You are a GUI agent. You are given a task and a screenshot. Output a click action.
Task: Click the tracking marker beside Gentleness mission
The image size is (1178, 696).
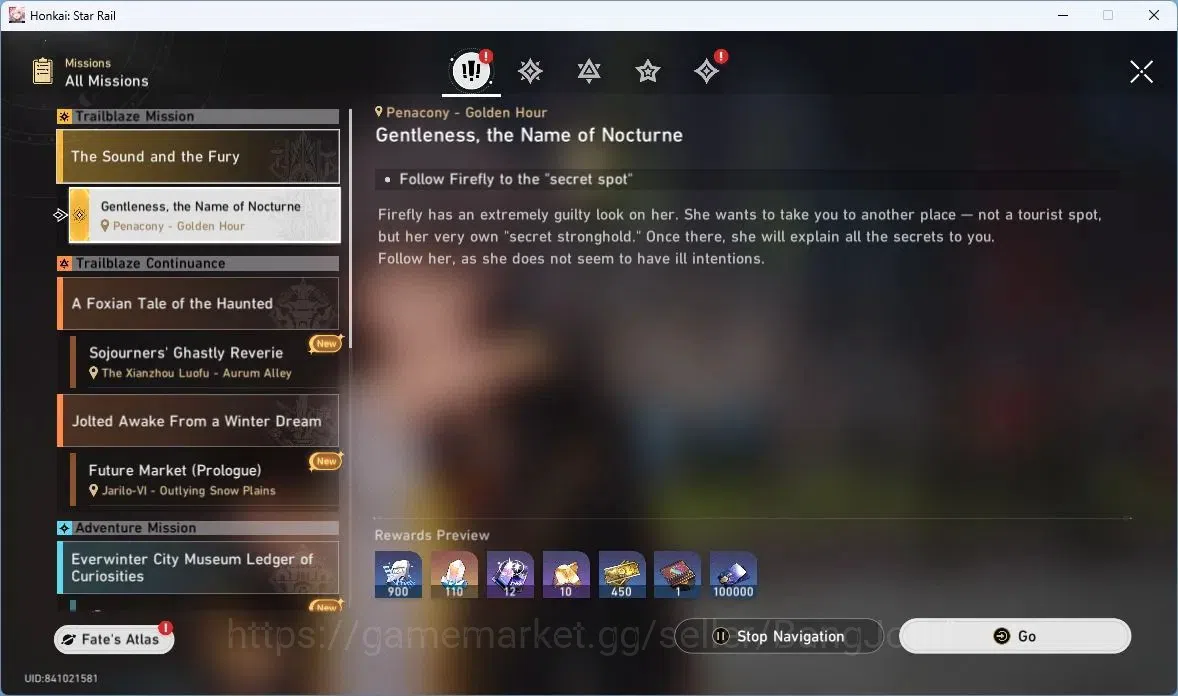[x=60, y=216]
